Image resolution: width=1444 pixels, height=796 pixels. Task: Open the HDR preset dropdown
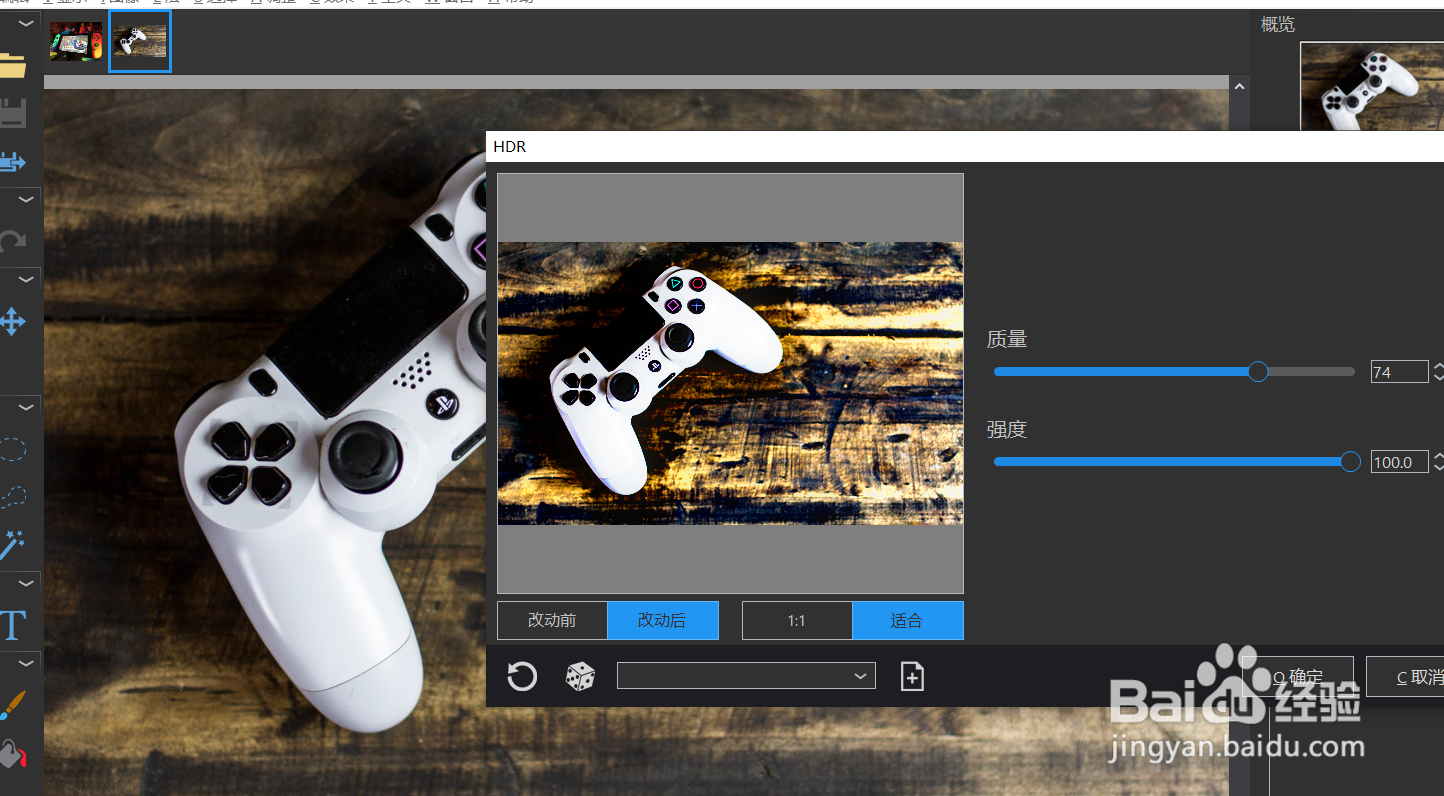click(746, 676)
